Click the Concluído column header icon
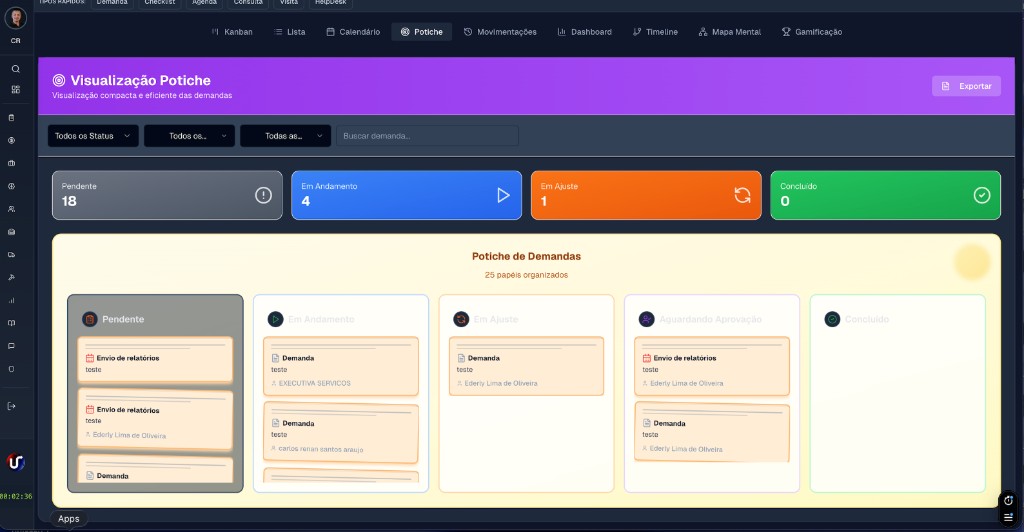 (x=832, y=319)
